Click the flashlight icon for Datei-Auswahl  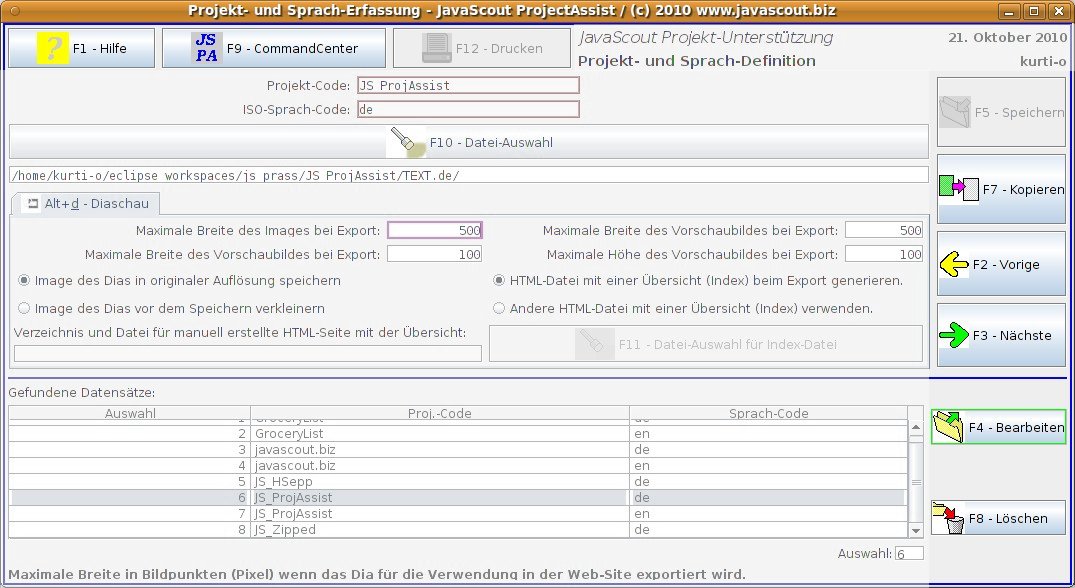406,142
